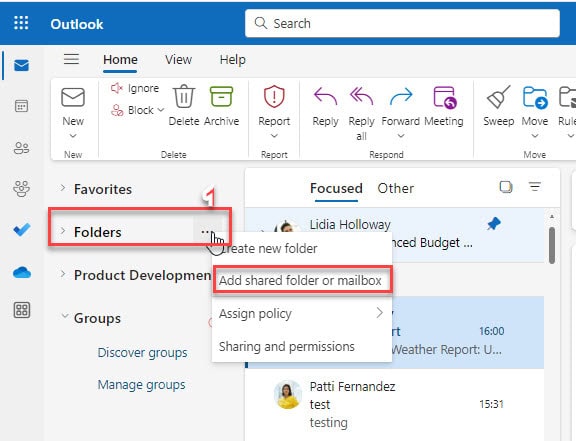Expand the New mail dropdown arrow
Image resolution: width=576 pixels, height=441 pixels.
tap(73, 136)
